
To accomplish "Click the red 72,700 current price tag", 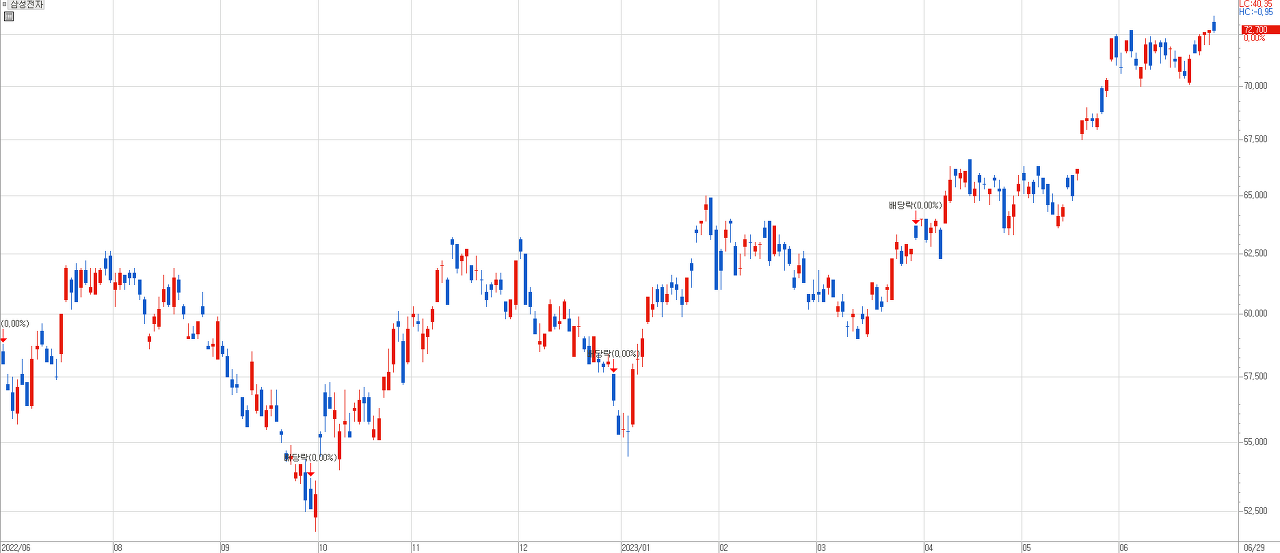I will point(1258,30).
